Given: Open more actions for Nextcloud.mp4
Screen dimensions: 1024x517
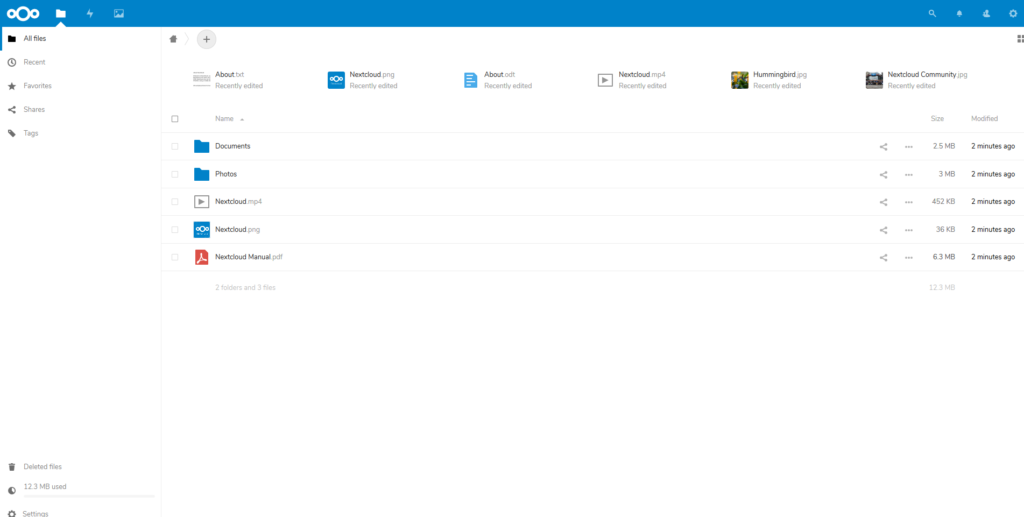Looking at the screenshot, I should 908,202.
